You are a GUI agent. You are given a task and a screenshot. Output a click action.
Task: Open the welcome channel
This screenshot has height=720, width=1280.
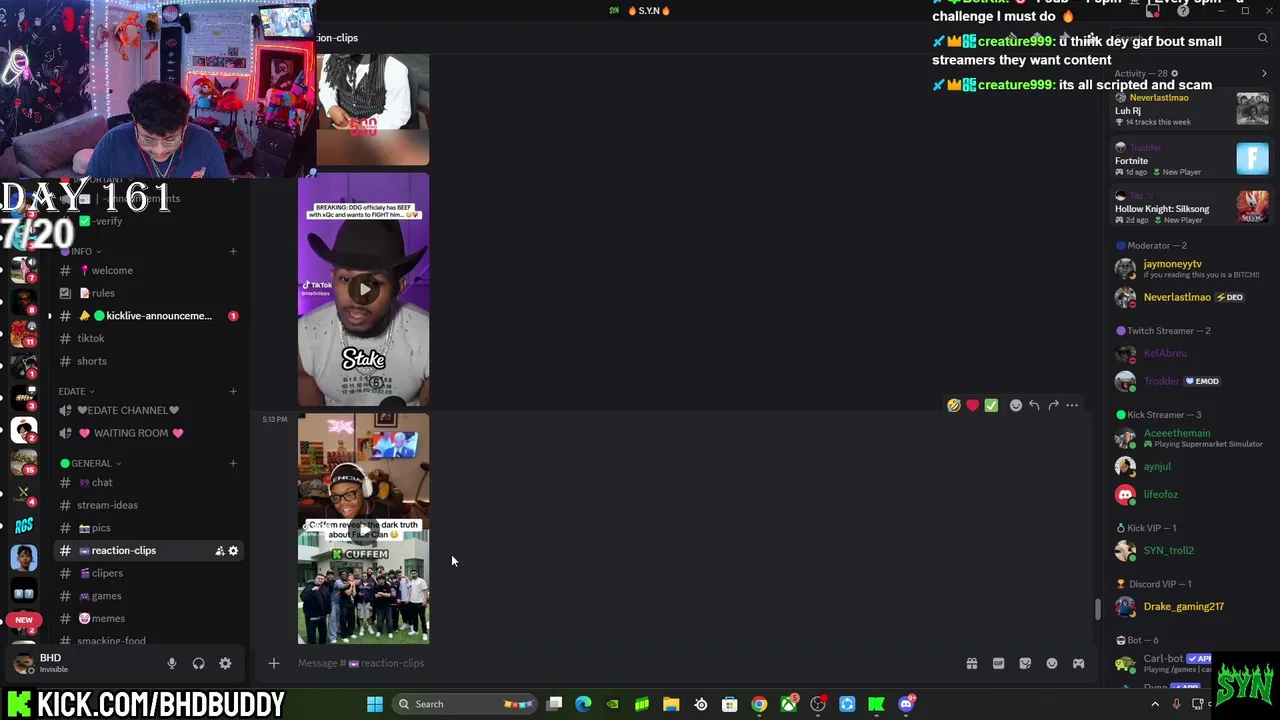point(148,270)
